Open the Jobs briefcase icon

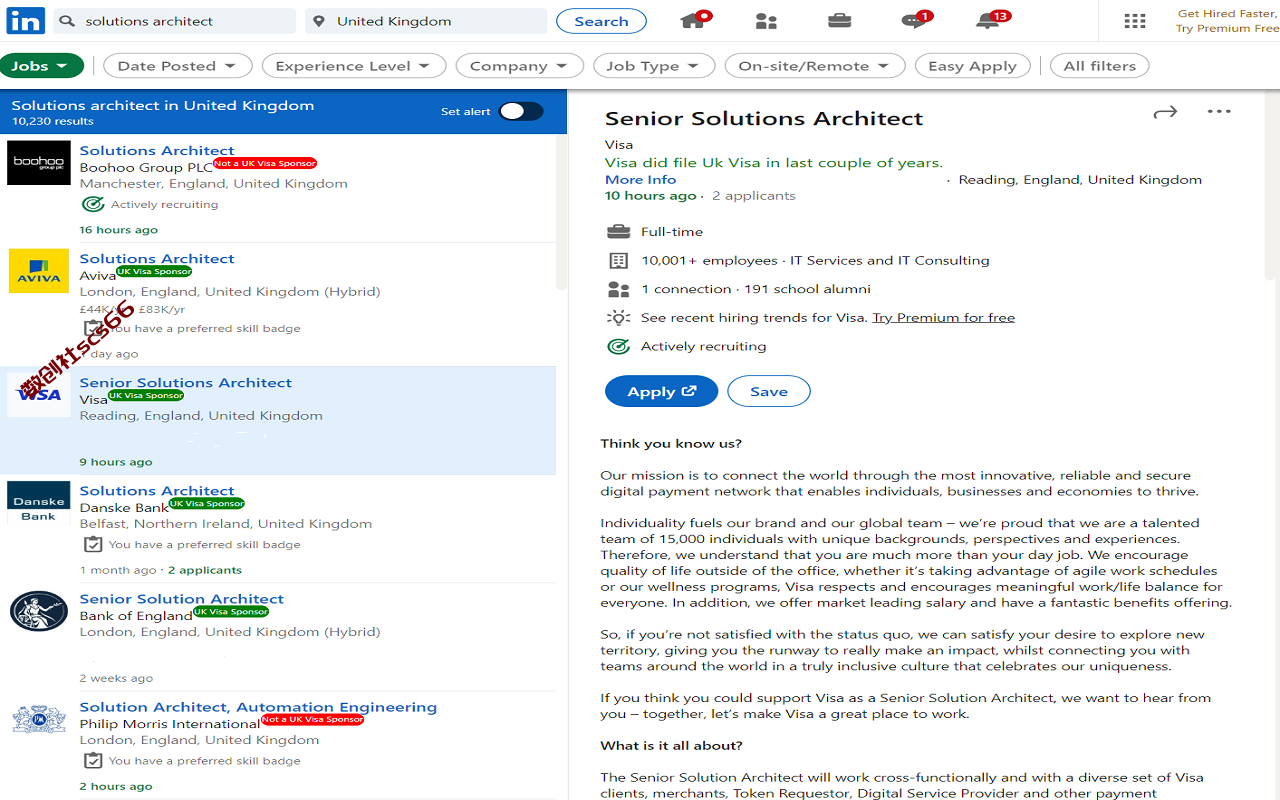[x=840, y=20]
